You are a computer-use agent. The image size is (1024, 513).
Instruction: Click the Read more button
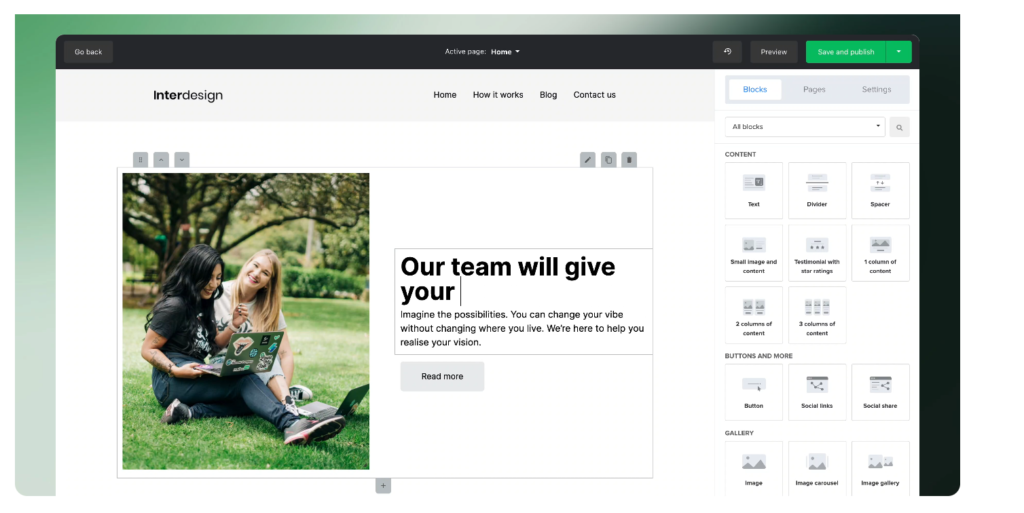[442, 377]
